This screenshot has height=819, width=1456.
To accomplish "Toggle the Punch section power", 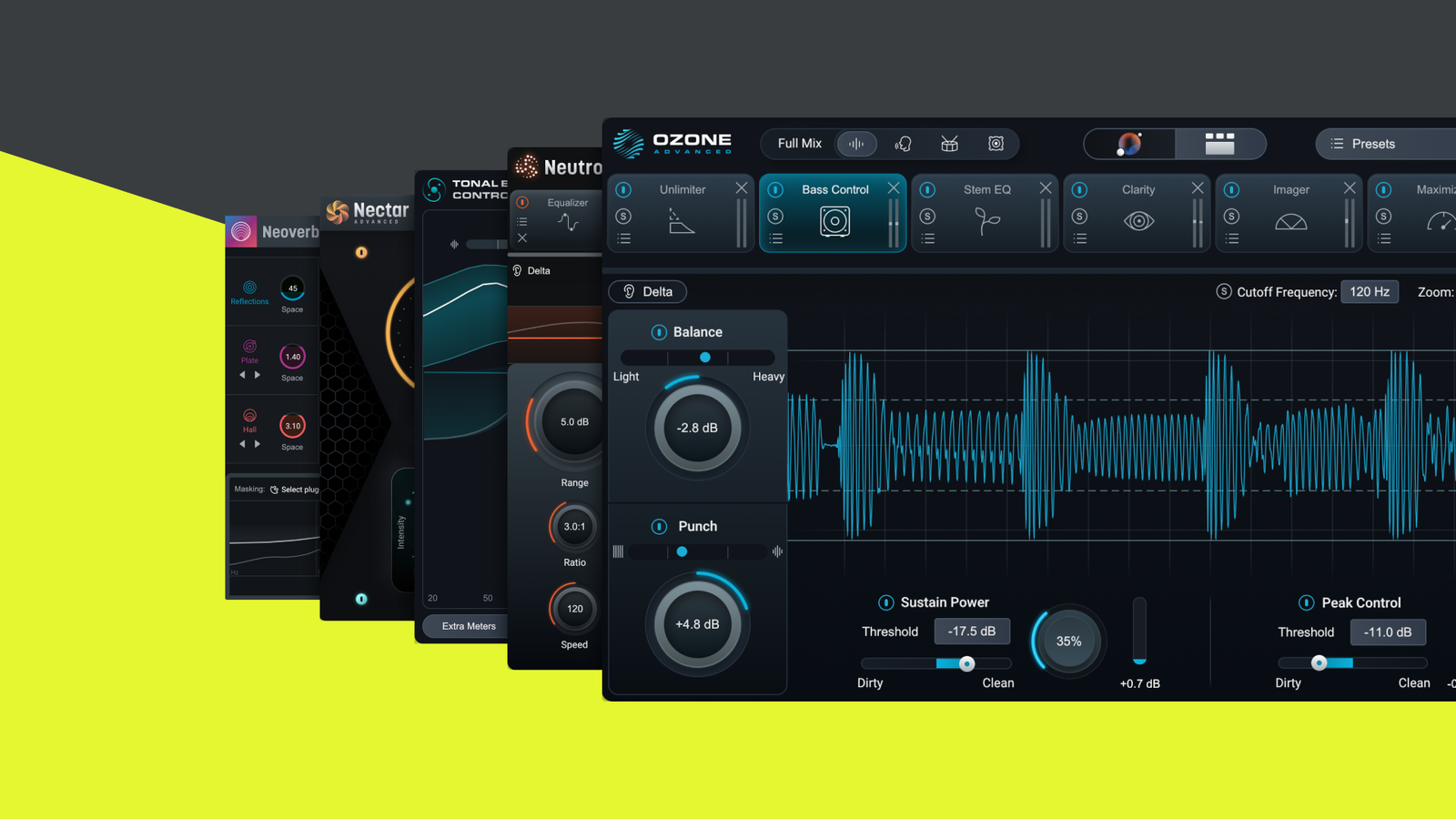I will point(659,526).
